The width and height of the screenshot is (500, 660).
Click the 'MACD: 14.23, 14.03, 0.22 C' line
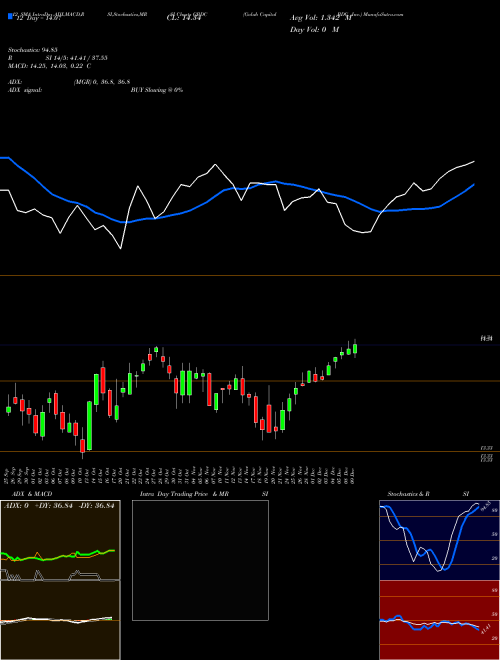(50, 66)
